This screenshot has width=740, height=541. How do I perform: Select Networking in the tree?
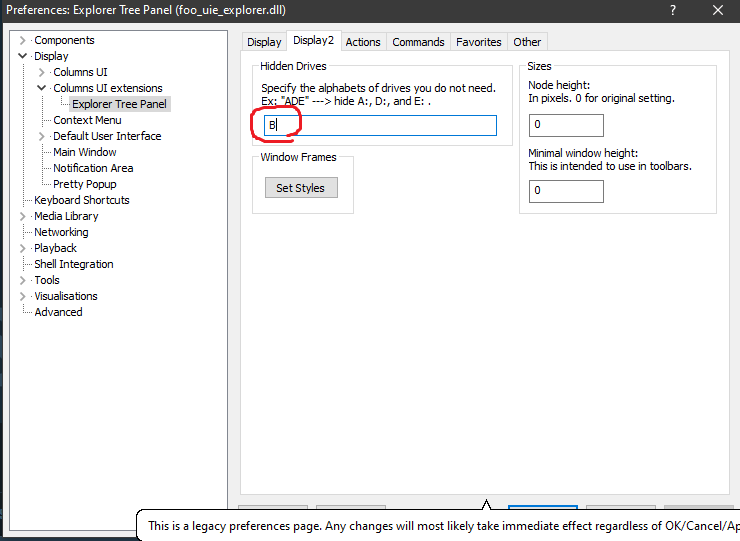pos(61,232)
